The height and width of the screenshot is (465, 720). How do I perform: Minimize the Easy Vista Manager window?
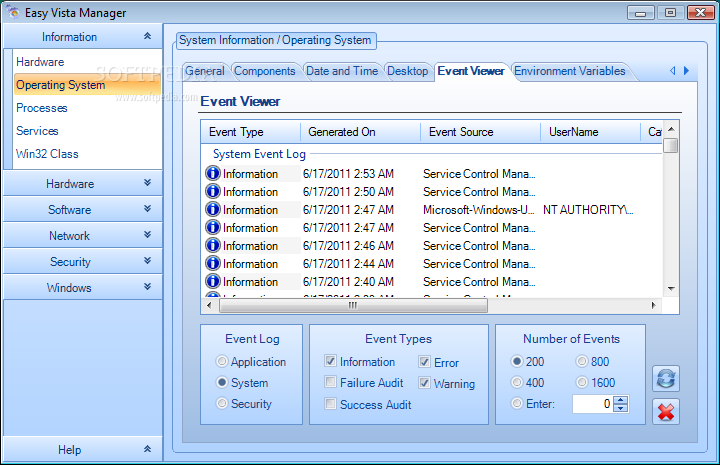641,13
